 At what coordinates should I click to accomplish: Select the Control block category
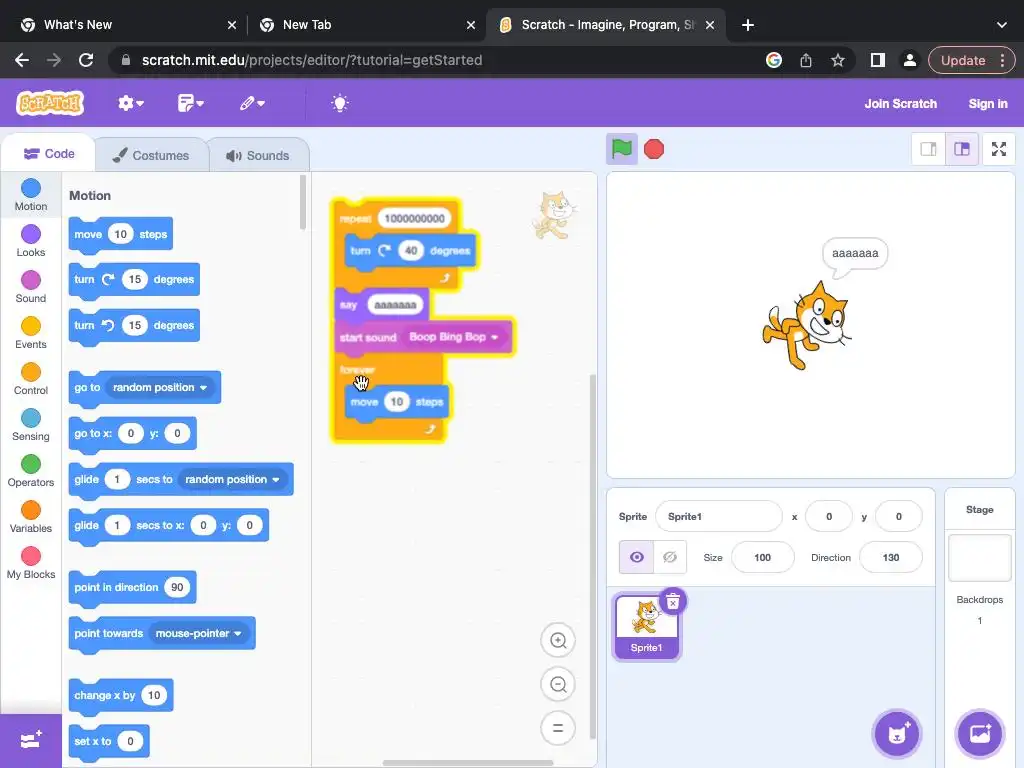click(31, 379)
